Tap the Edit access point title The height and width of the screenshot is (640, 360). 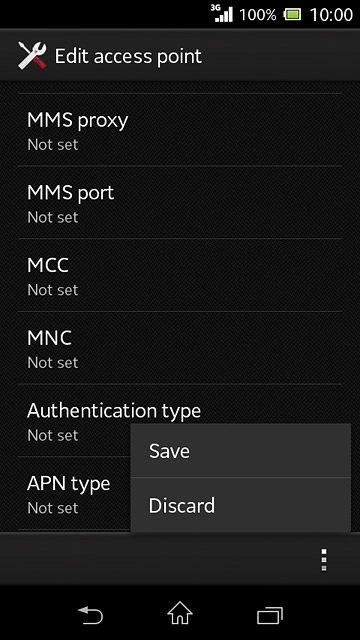click(x=128, y=56)
